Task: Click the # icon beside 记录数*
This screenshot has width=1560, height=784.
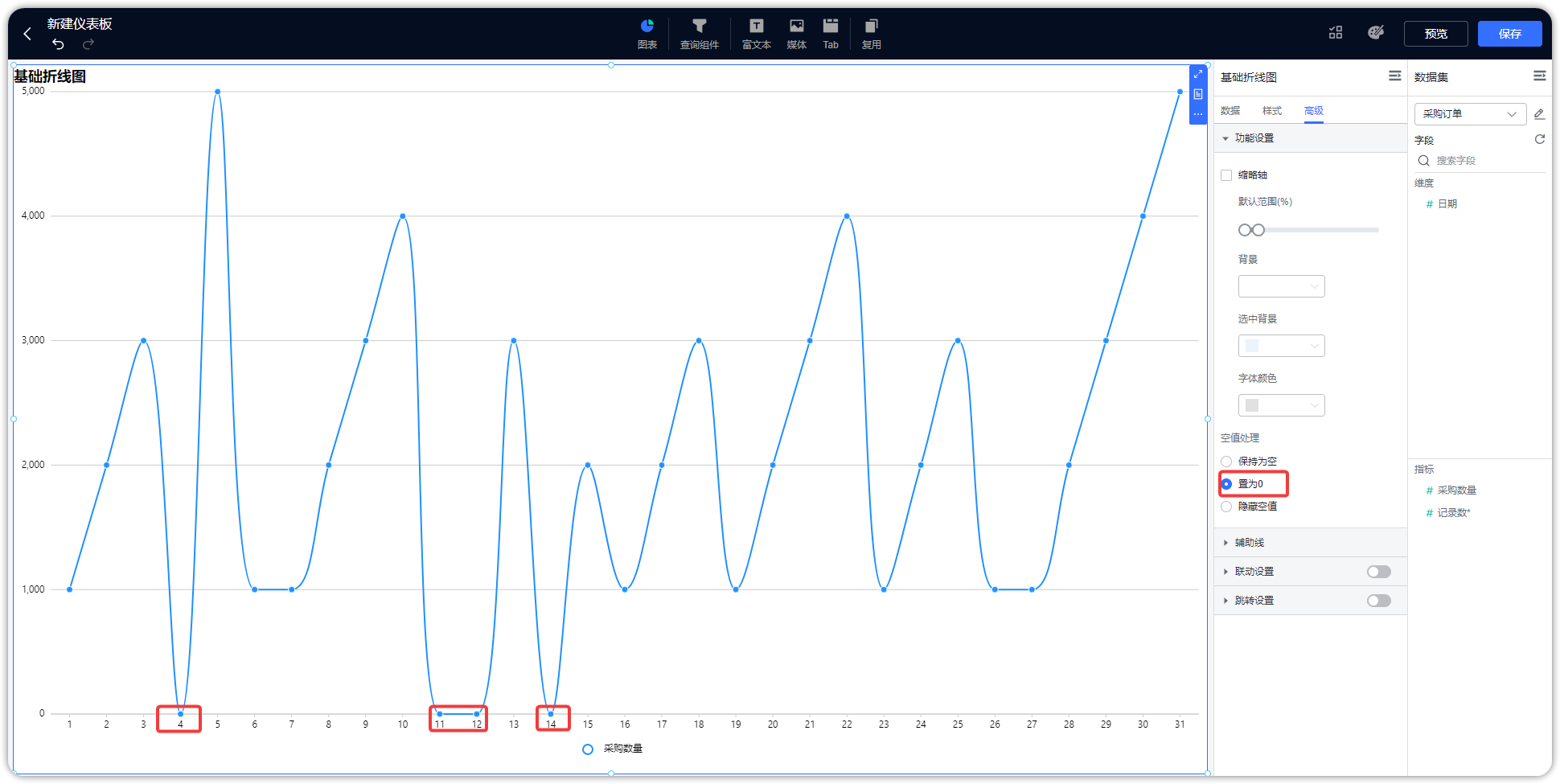Action: (x=1430, y=513)
